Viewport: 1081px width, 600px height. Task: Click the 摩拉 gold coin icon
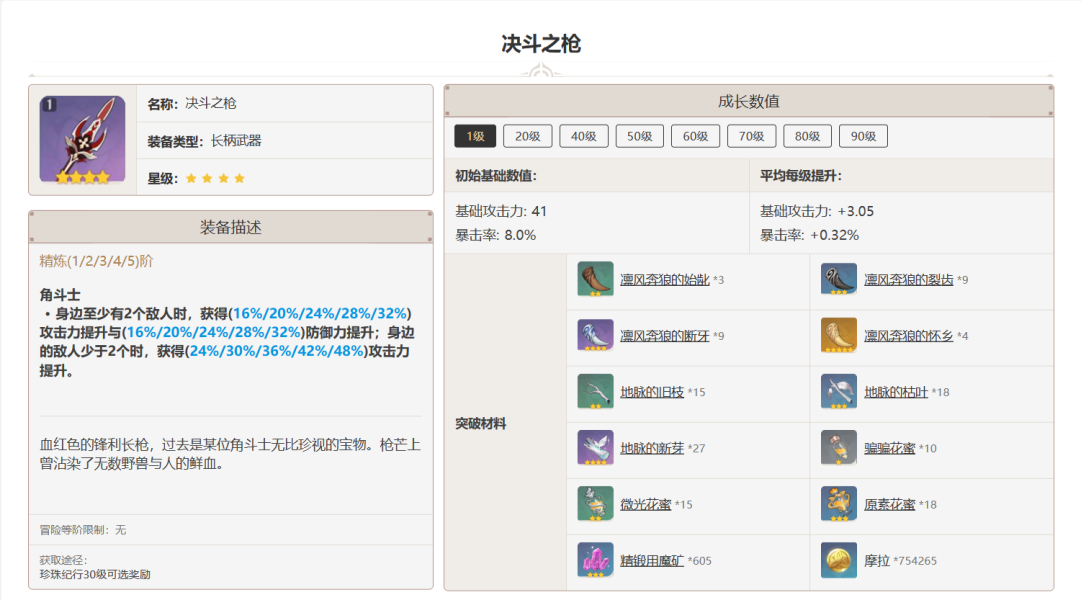[838, 560]
